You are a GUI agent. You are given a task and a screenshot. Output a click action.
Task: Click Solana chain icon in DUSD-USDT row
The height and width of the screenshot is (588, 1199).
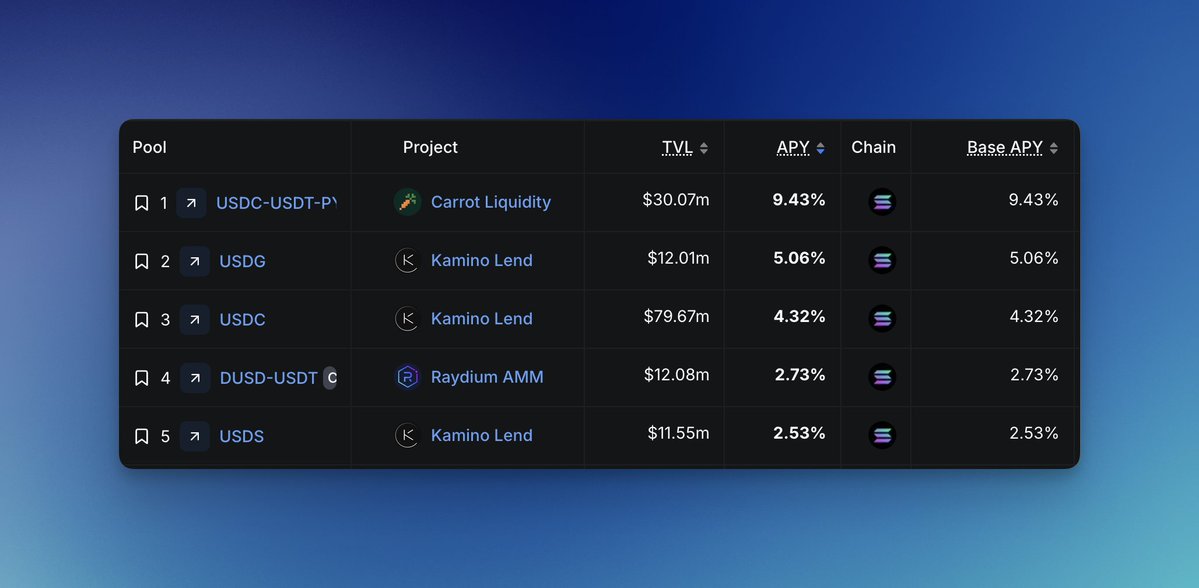(x=882, y=377)
